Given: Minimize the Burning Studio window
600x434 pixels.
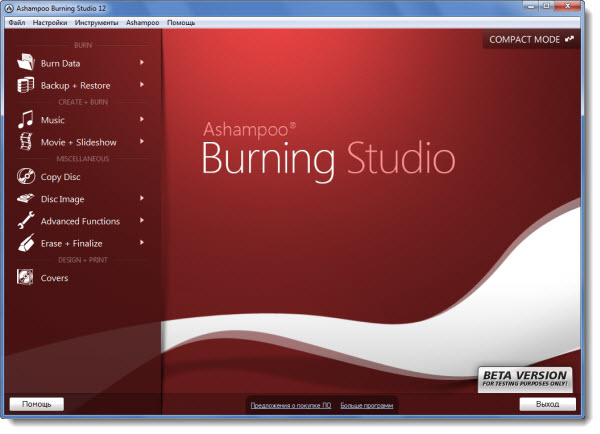Looking at the screenshot, I should [532, 6].
